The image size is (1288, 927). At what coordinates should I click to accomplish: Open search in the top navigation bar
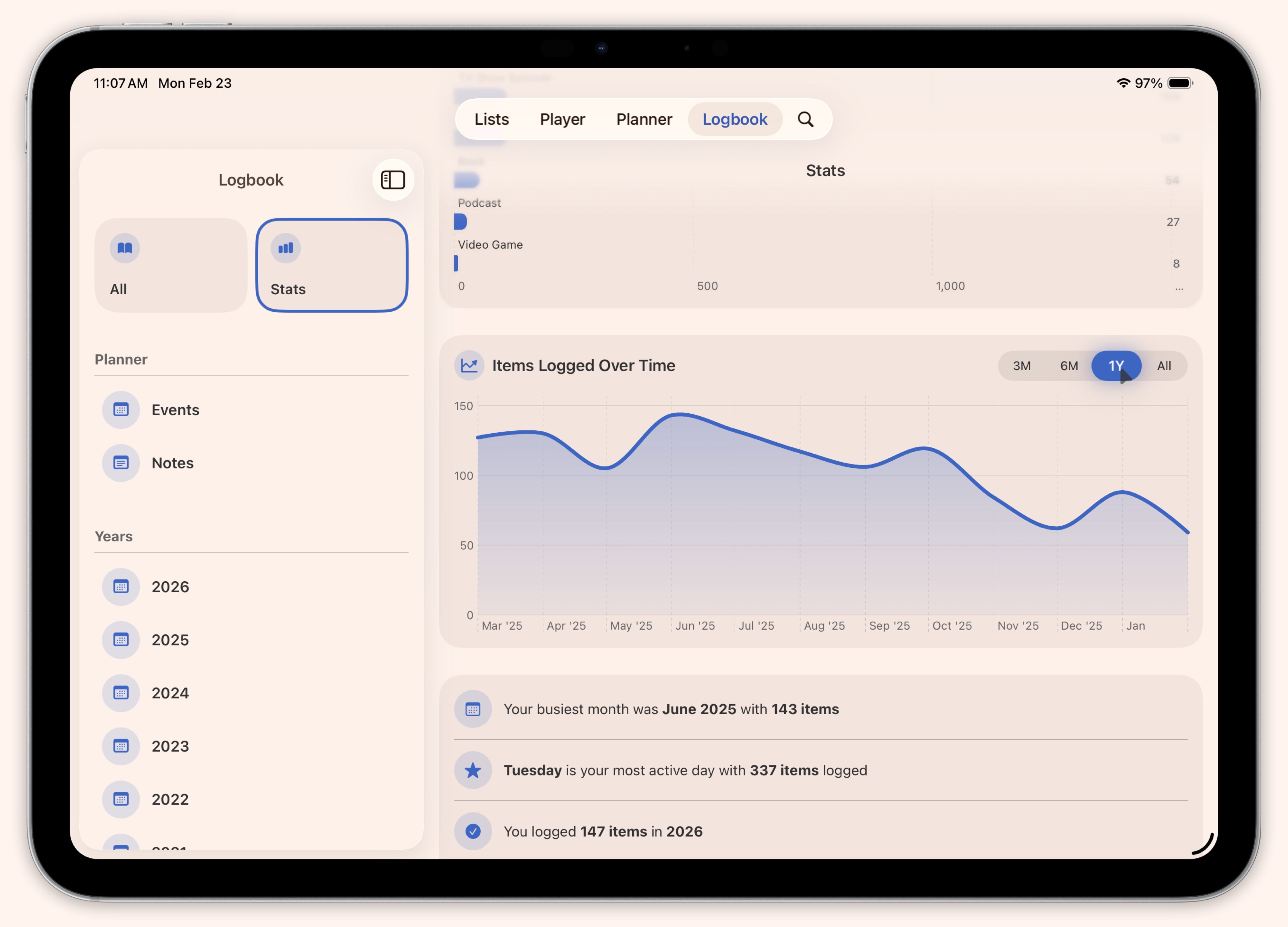point(806,119)
